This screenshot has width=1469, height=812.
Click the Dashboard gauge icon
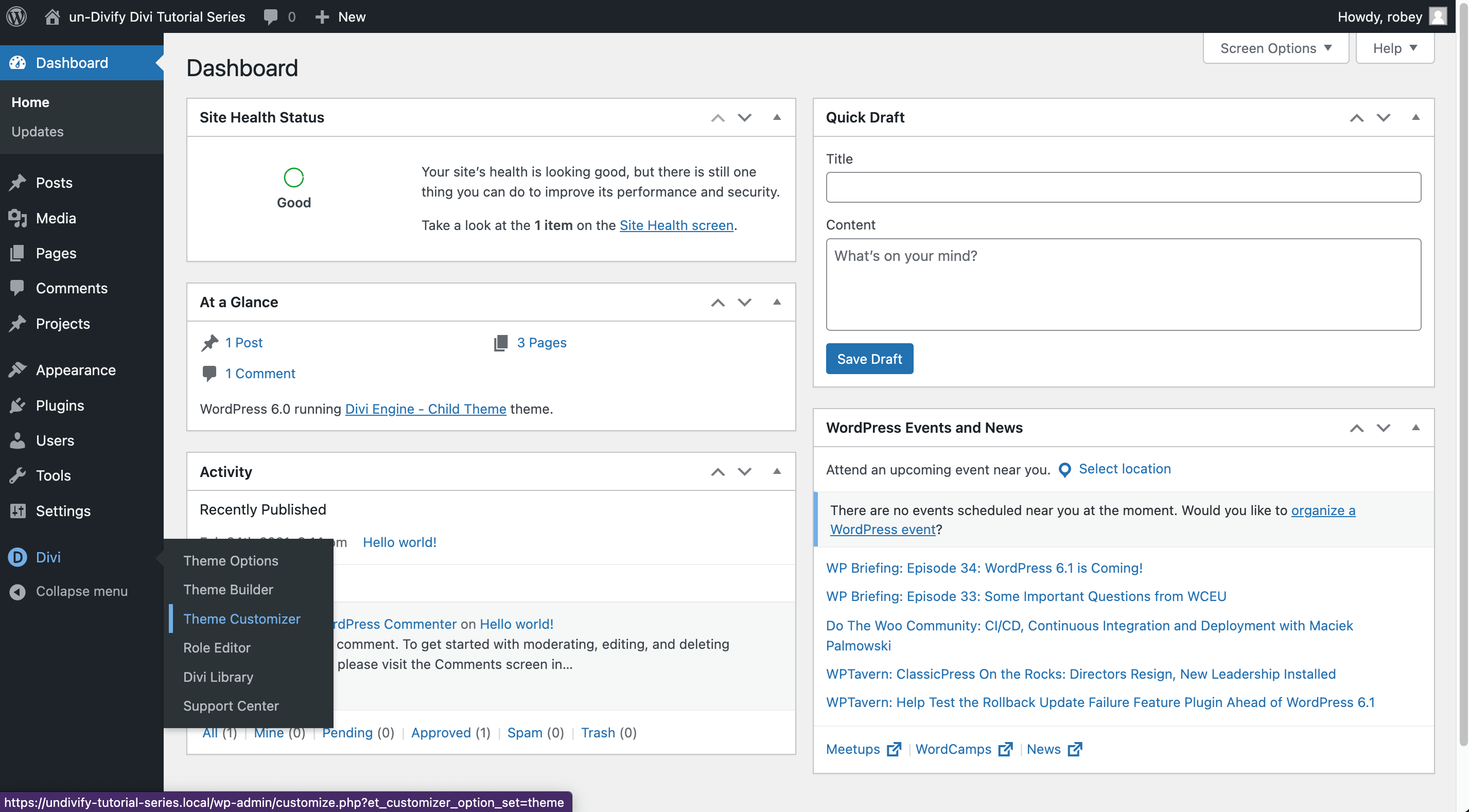tap(18, 63)
